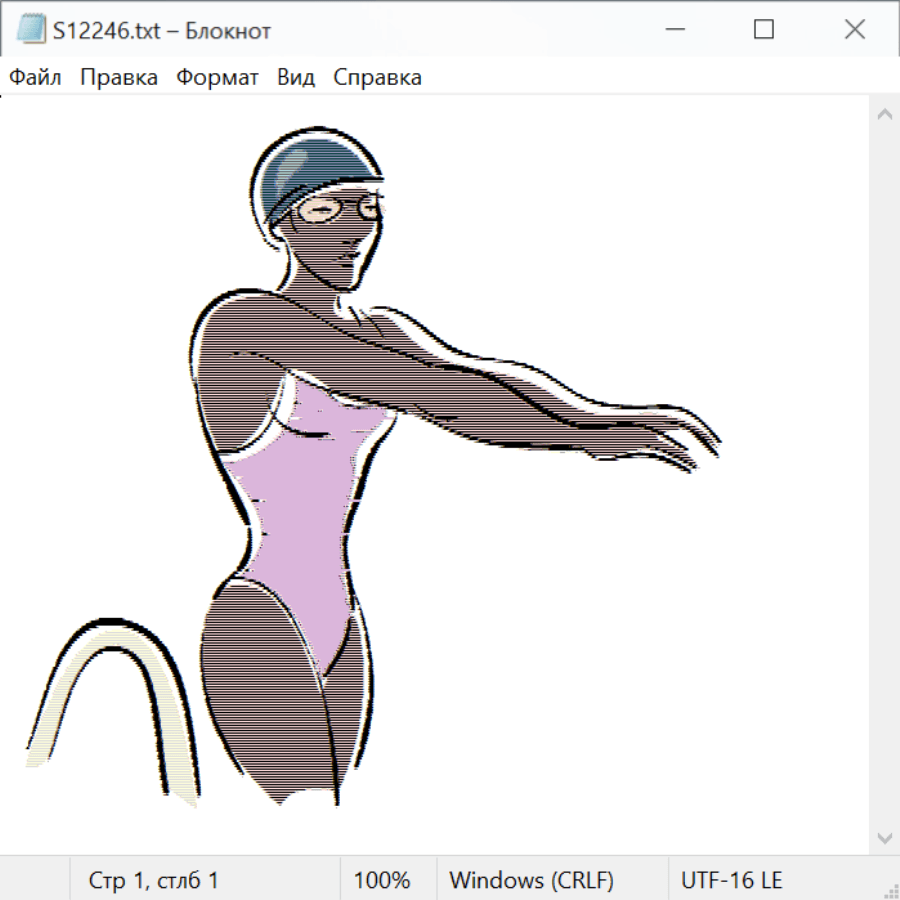Click the 100% zoom level in status bar
The height and width of the screenshot is (900, 900).
click(382, 881)
